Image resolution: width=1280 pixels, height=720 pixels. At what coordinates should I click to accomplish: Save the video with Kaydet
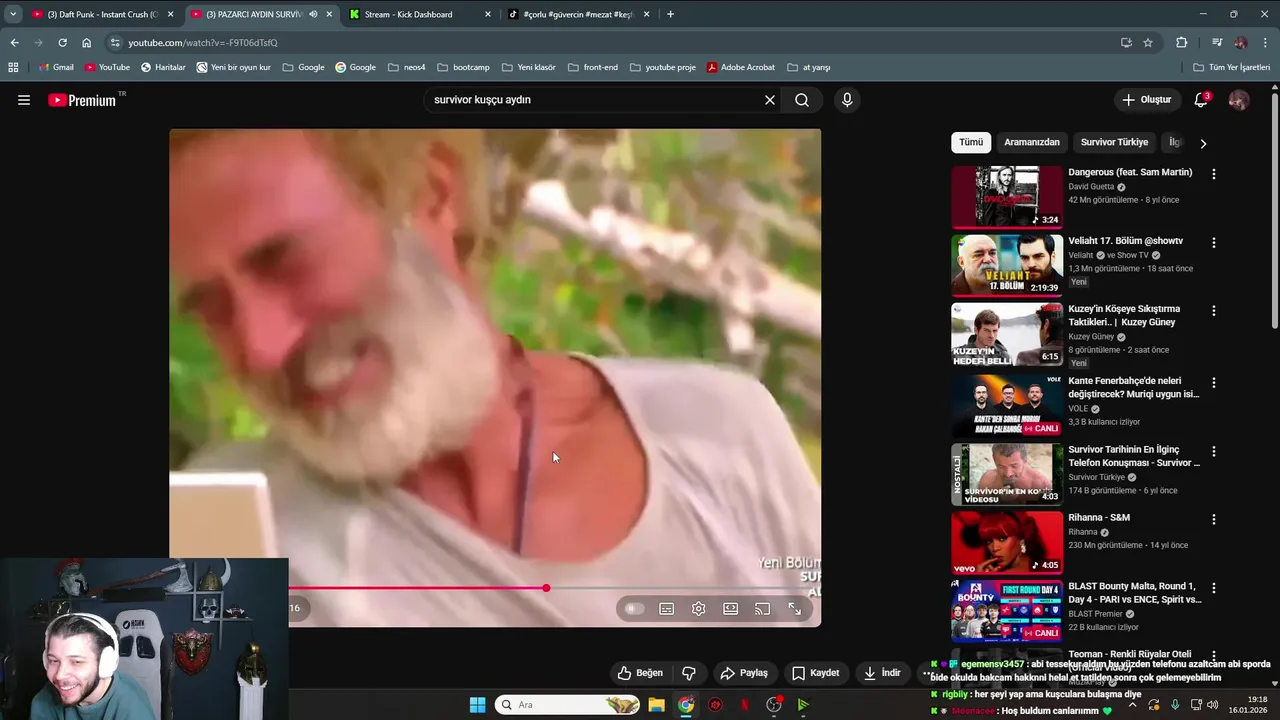click(x=815, y=673)
